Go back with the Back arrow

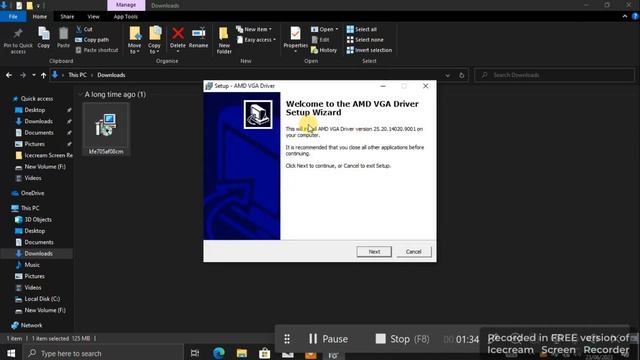point(9,75)
